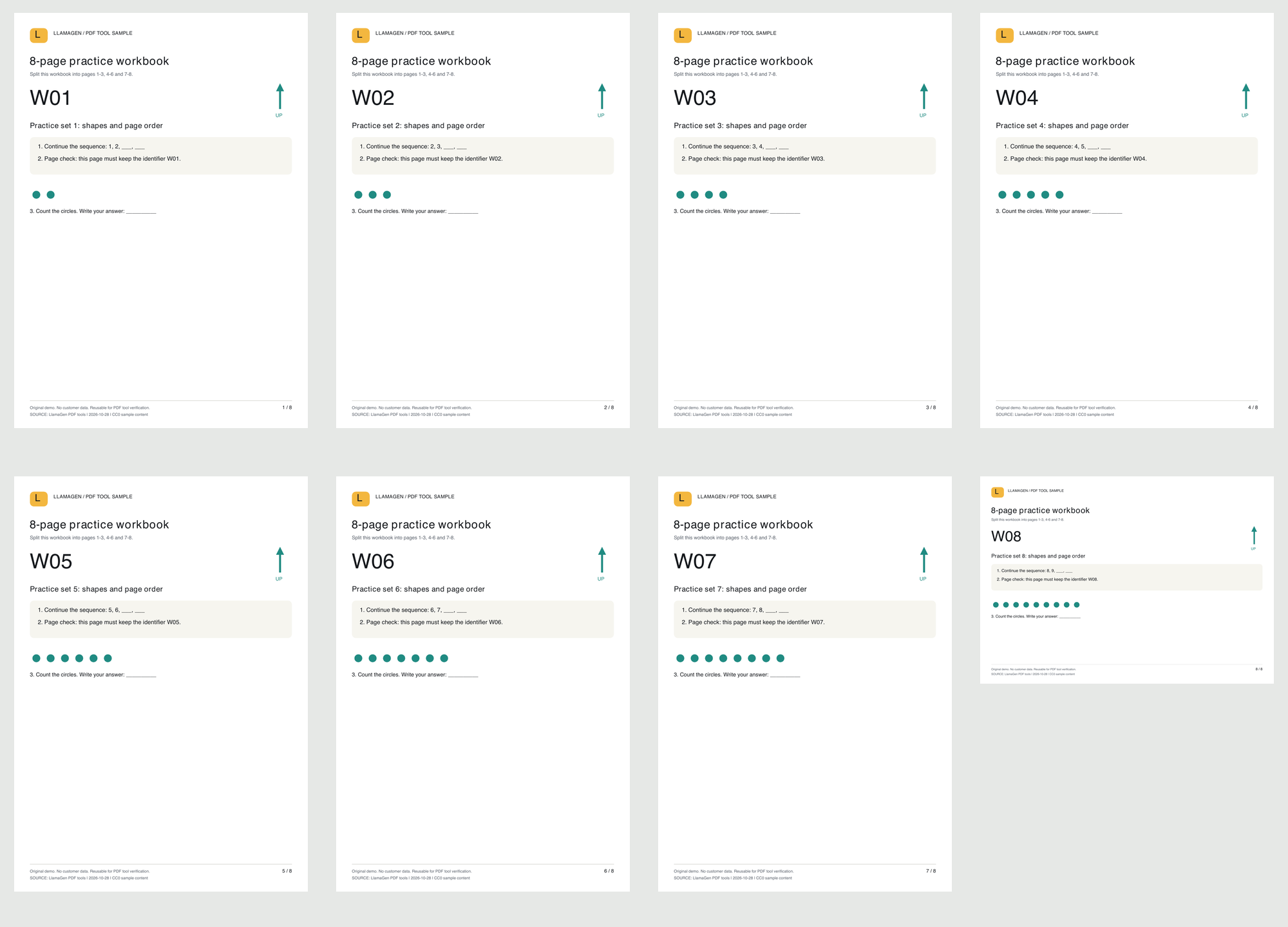
Task: Click 'Practice set 6: shapes and page order'
Action: tap(418, 589)
